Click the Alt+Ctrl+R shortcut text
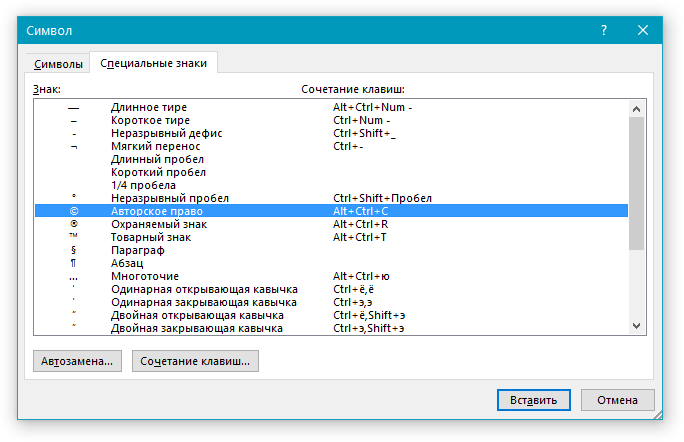This screenshot has height=442, width=684. (360, 224)
